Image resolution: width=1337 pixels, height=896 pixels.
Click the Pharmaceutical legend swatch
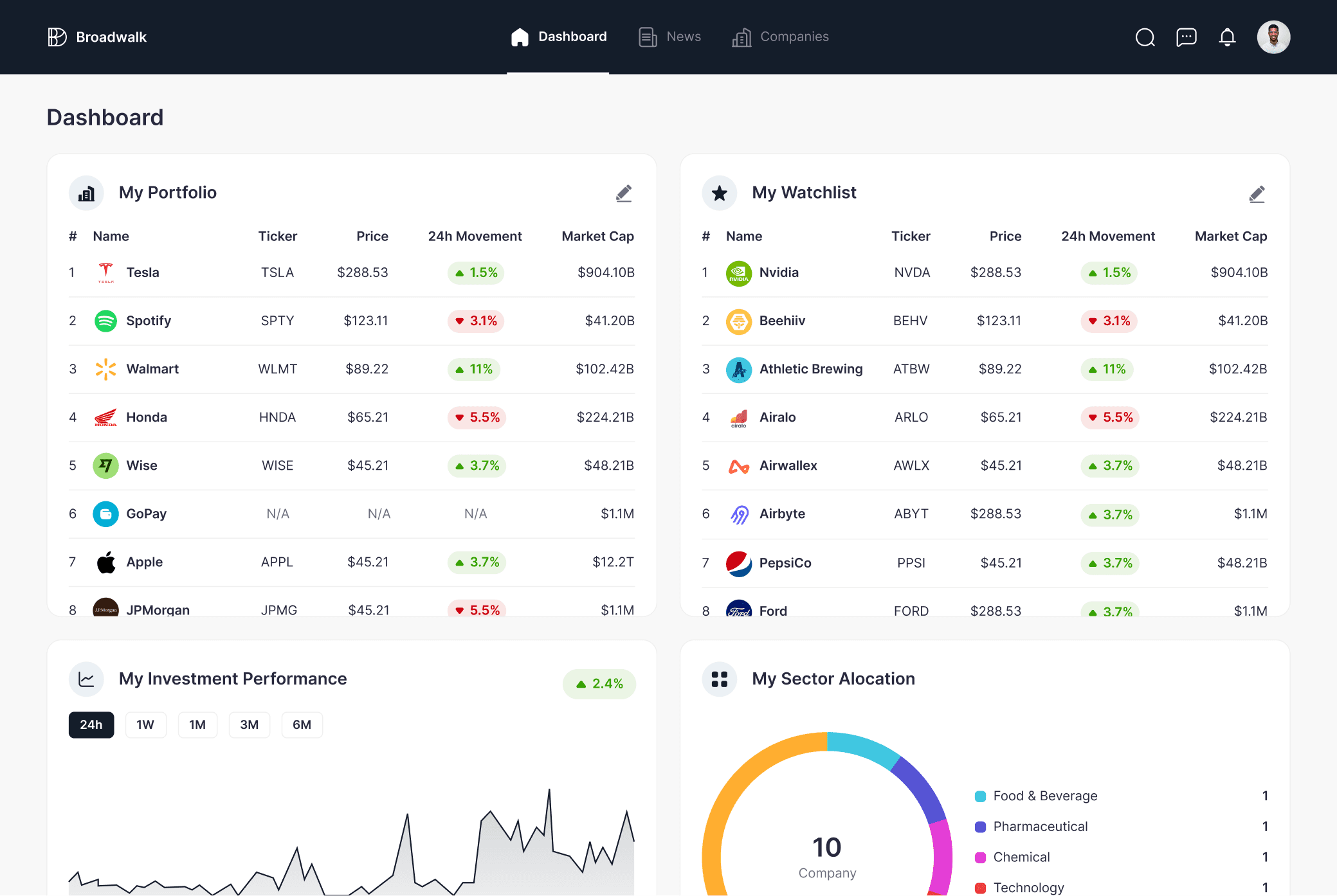[x=980, y=827]
